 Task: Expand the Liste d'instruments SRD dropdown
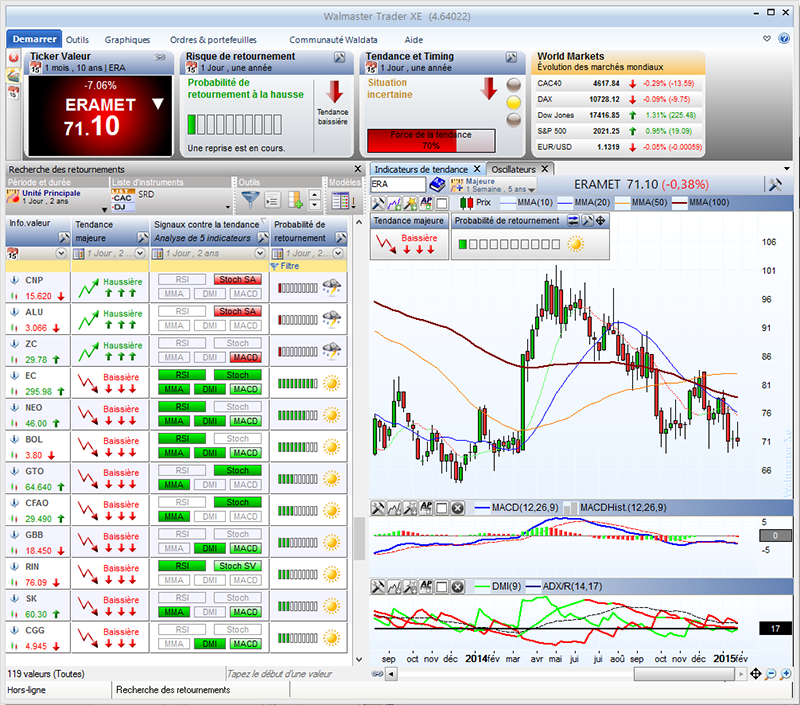(228, 207)
